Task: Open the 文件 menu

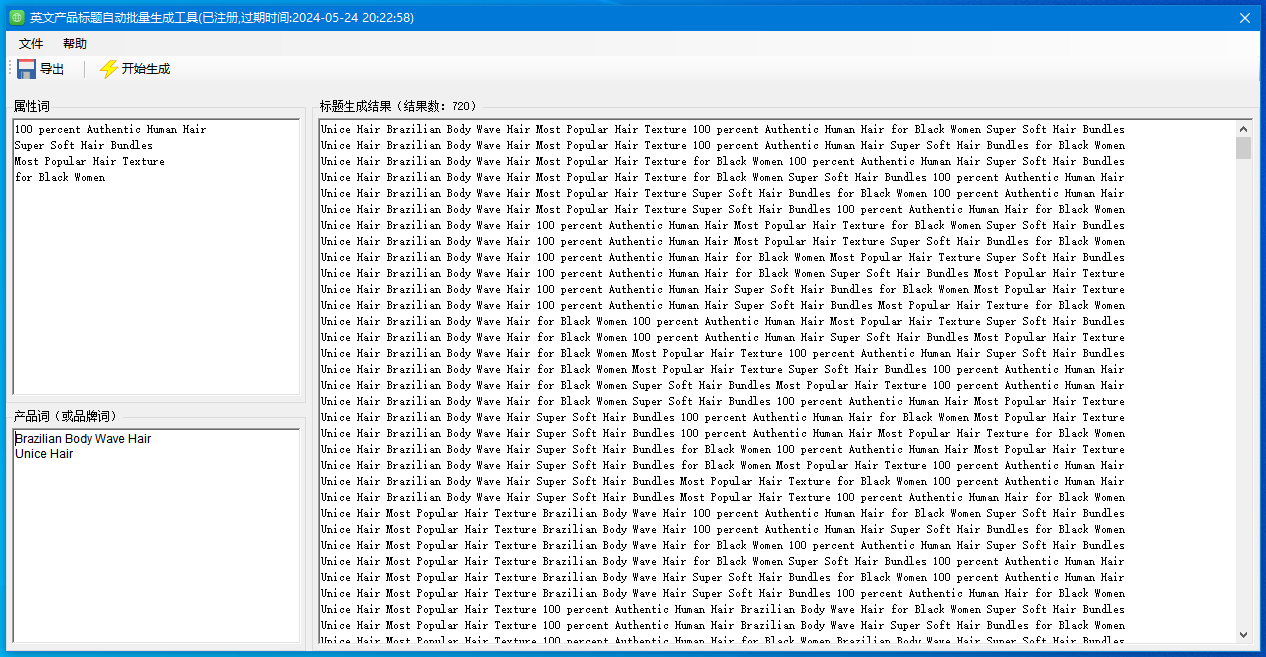Action: (x=31, y=44)
